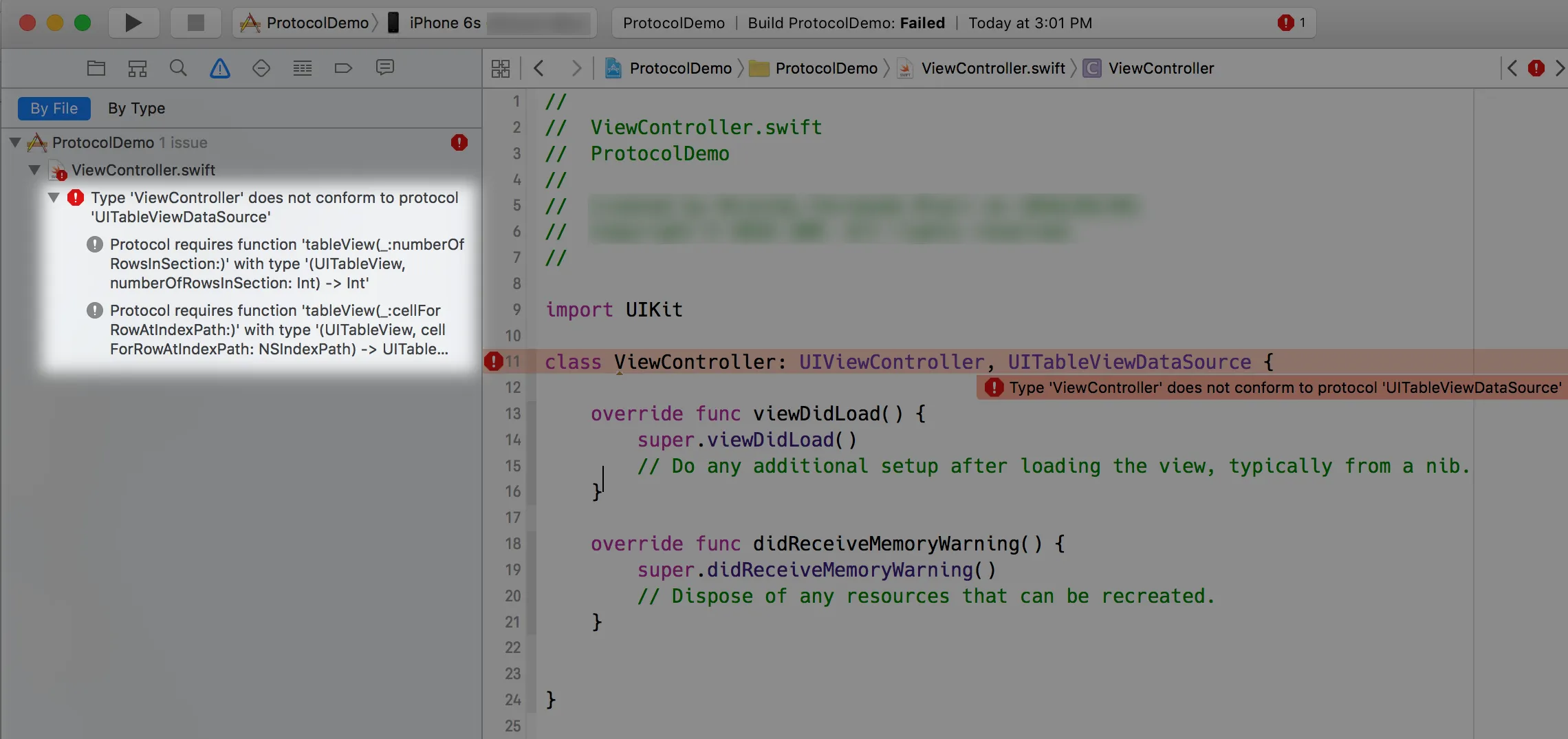Show related items grid menu icon
Screen dimensions: 1568x739
pos(501,68)
